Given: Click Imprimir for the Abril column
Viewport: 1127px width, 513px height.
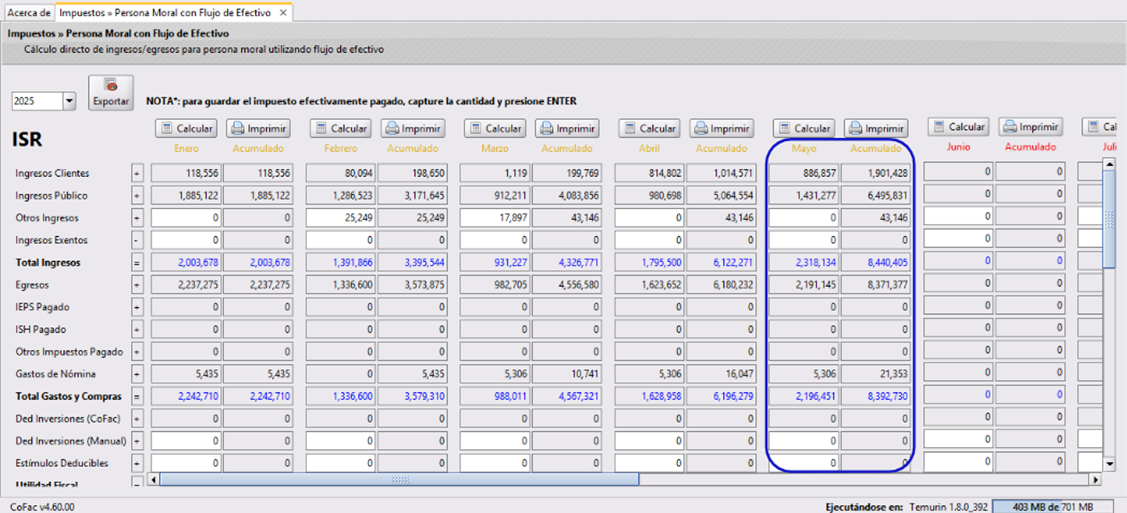Looking at the screenshot, I should click(x=721, y=128).
